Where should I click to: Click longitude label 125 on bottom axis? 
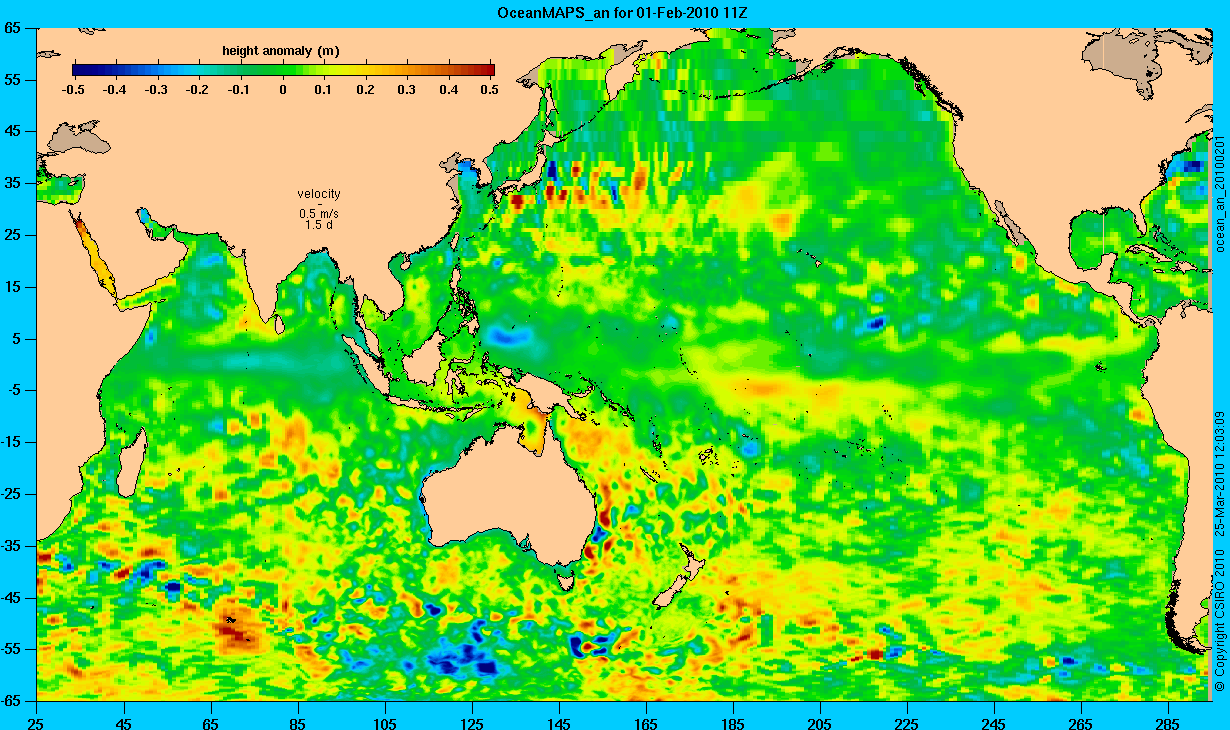coord(472,722)
